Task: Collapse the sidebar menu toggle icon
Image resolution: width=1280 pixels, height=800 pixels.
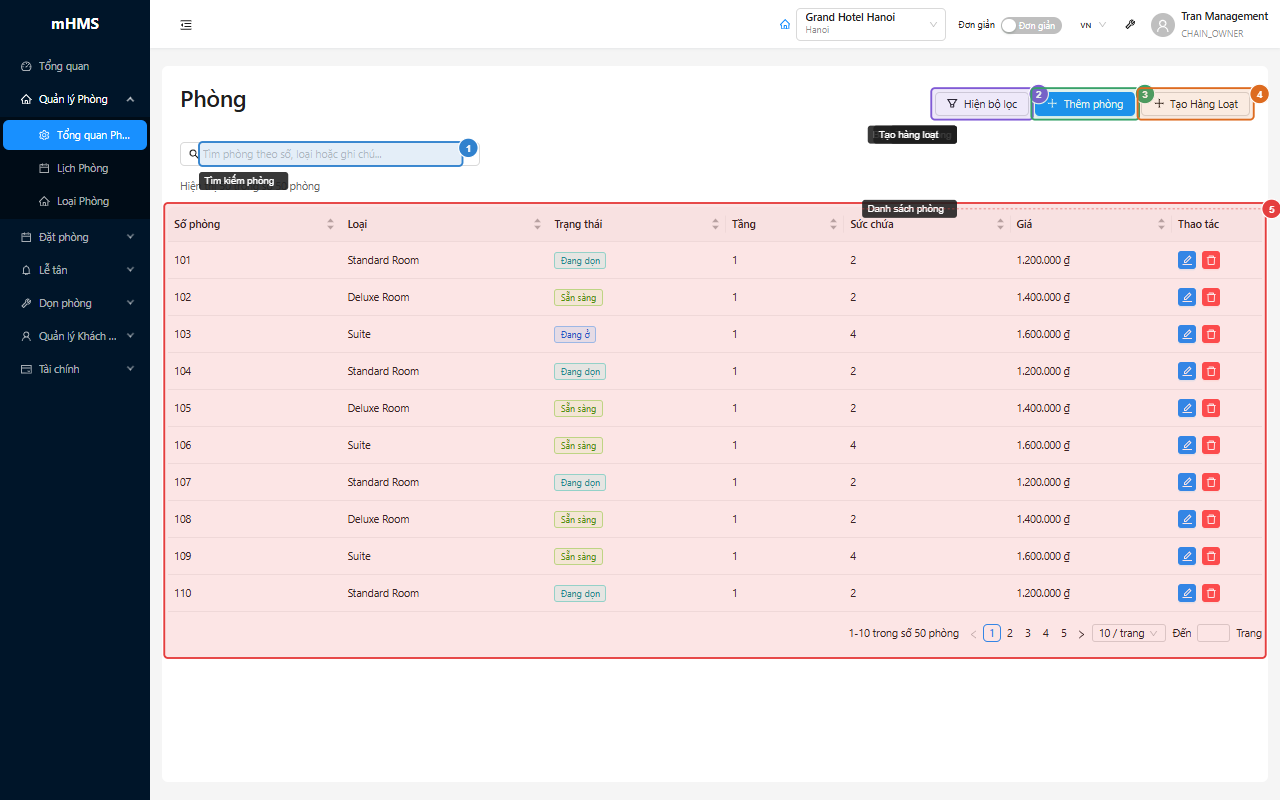Action: tap(186, 25)
